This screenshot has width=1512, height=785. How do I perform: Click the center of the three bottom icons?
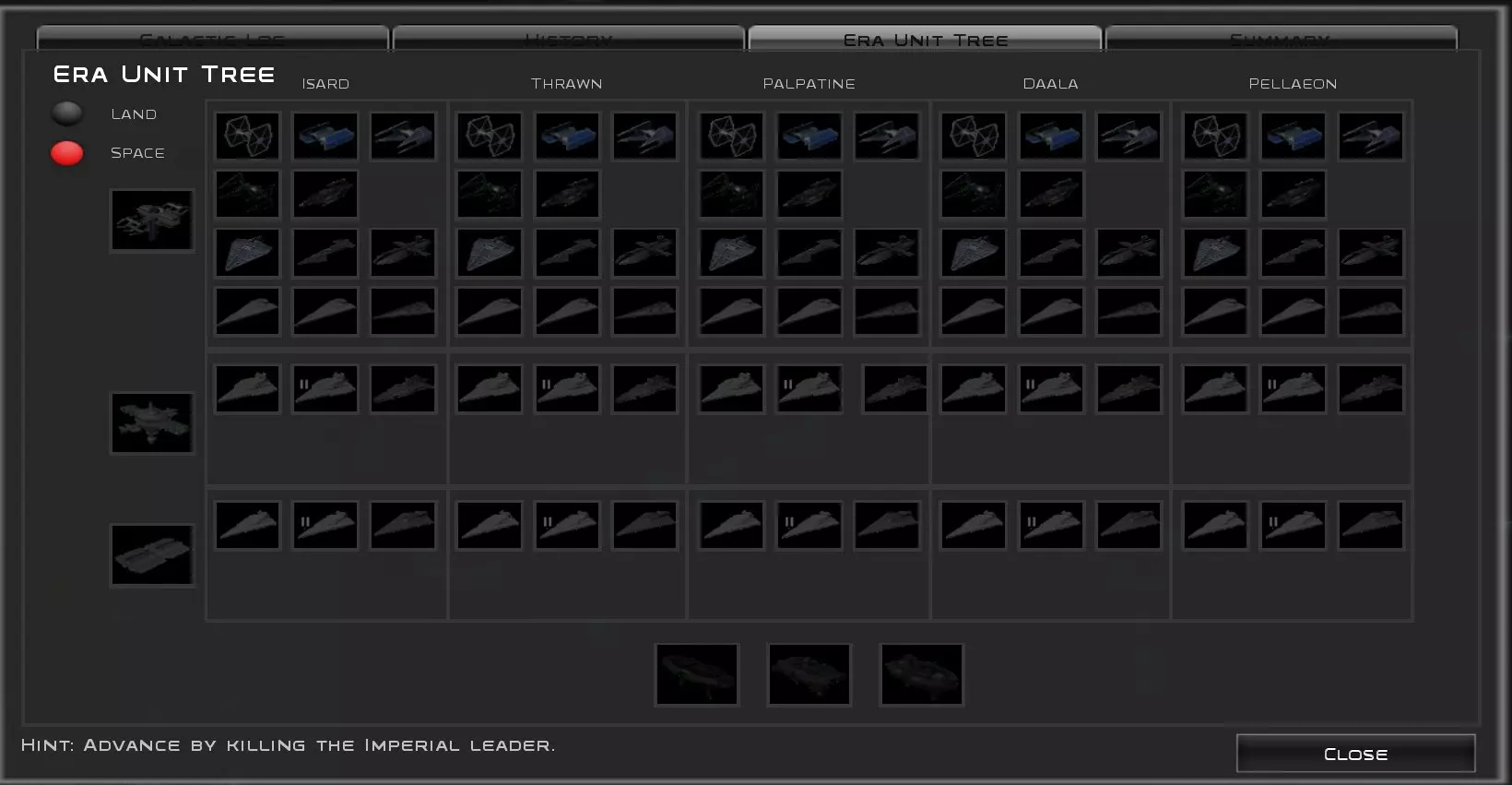pyautogui.click(x=809, y=675)
